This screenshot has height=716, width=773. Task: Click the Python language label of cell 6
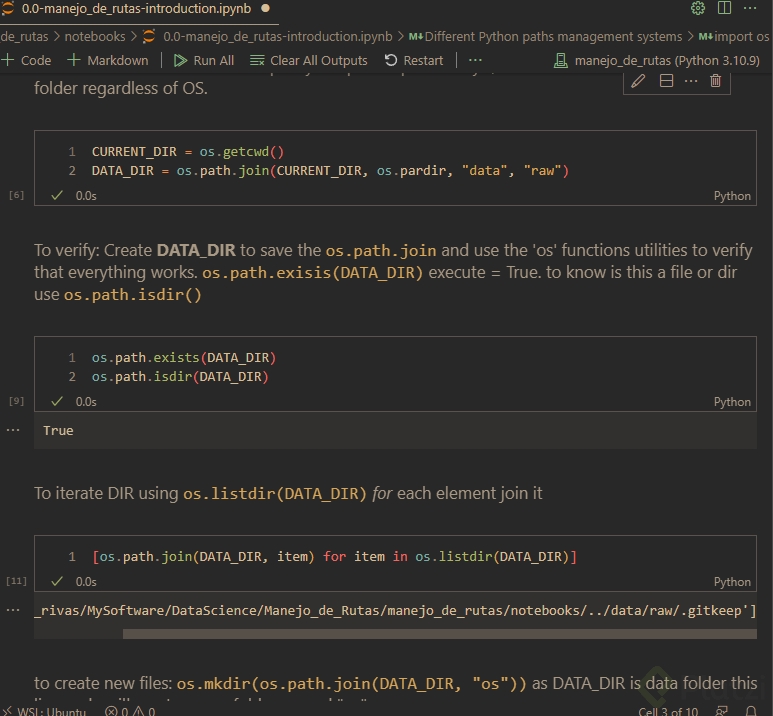tap(732, 196)
